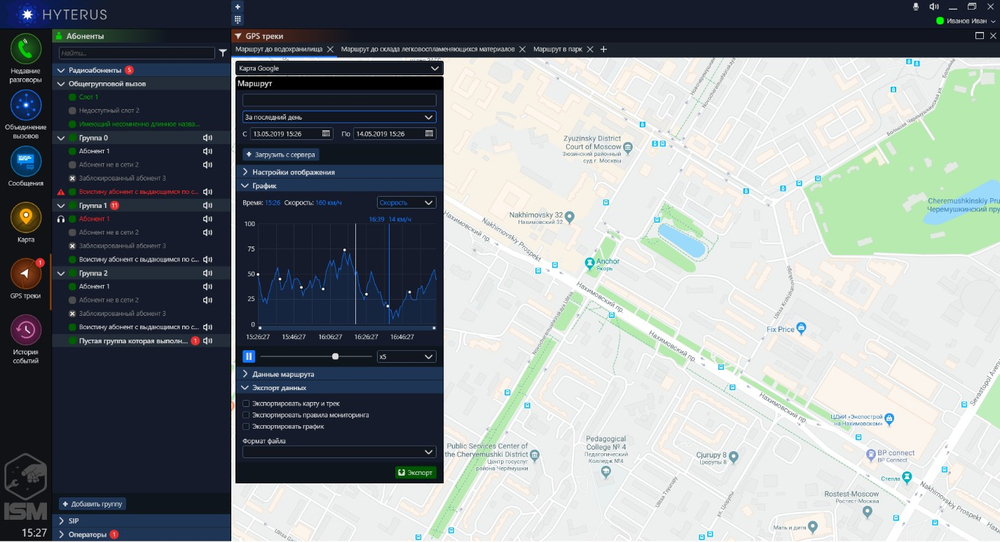Screen dimensions: 1000x542
Task: Switch to the Маршрут в парк tab
Action: coord(557,49)
